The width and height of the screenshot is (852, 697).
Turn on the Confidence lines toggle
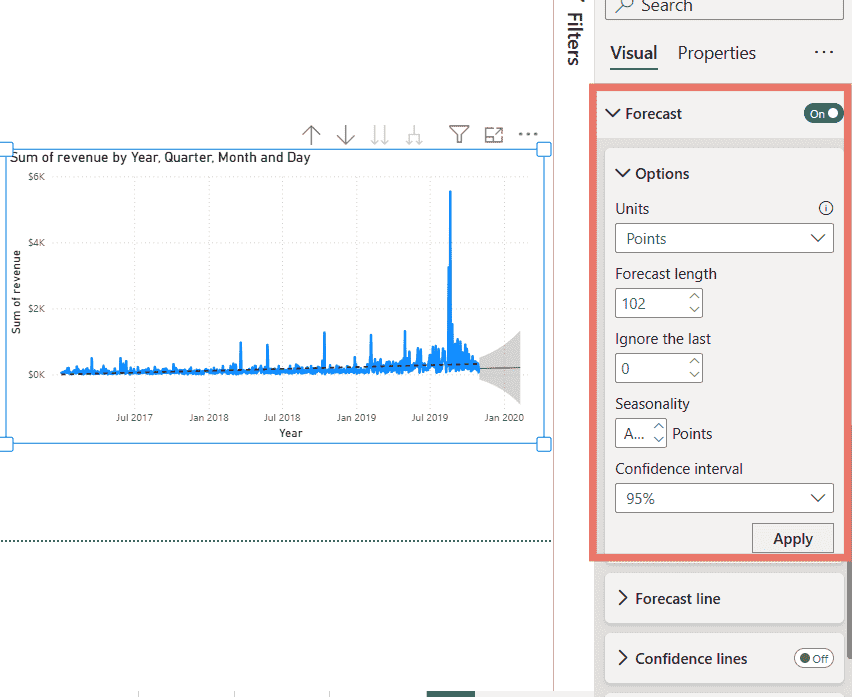click(x=813, y=658)
